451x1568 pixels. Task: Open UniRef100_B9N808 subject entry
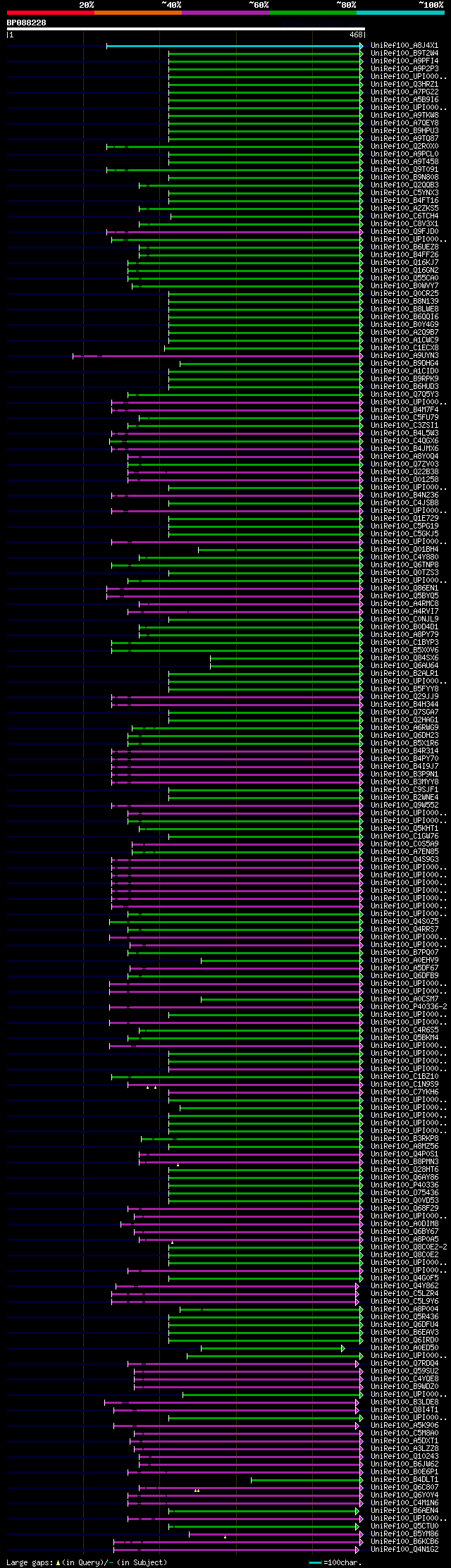coord(404,178)
